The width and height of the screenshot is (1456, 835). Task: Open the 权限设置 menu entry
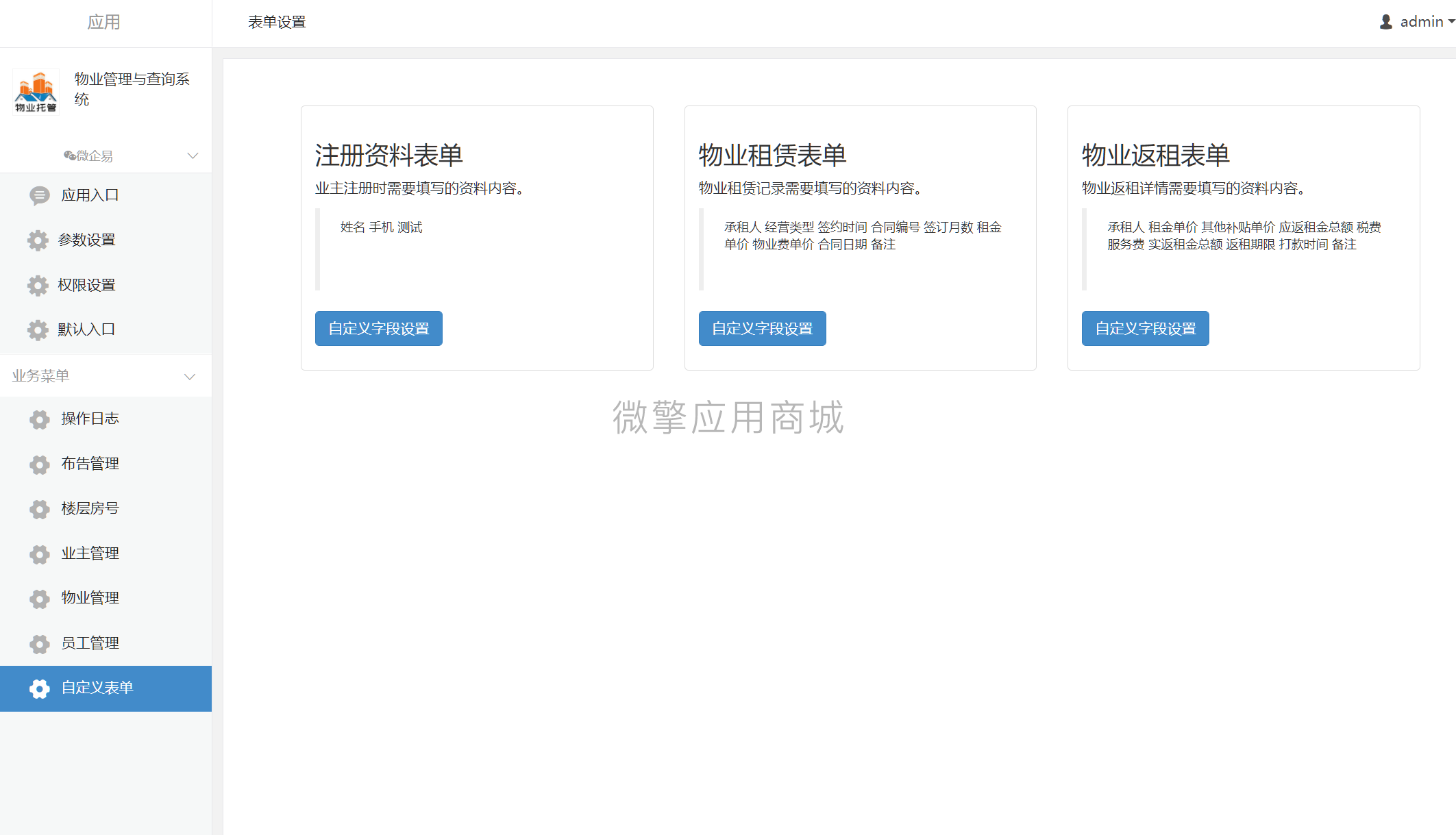tap(106, 286)
